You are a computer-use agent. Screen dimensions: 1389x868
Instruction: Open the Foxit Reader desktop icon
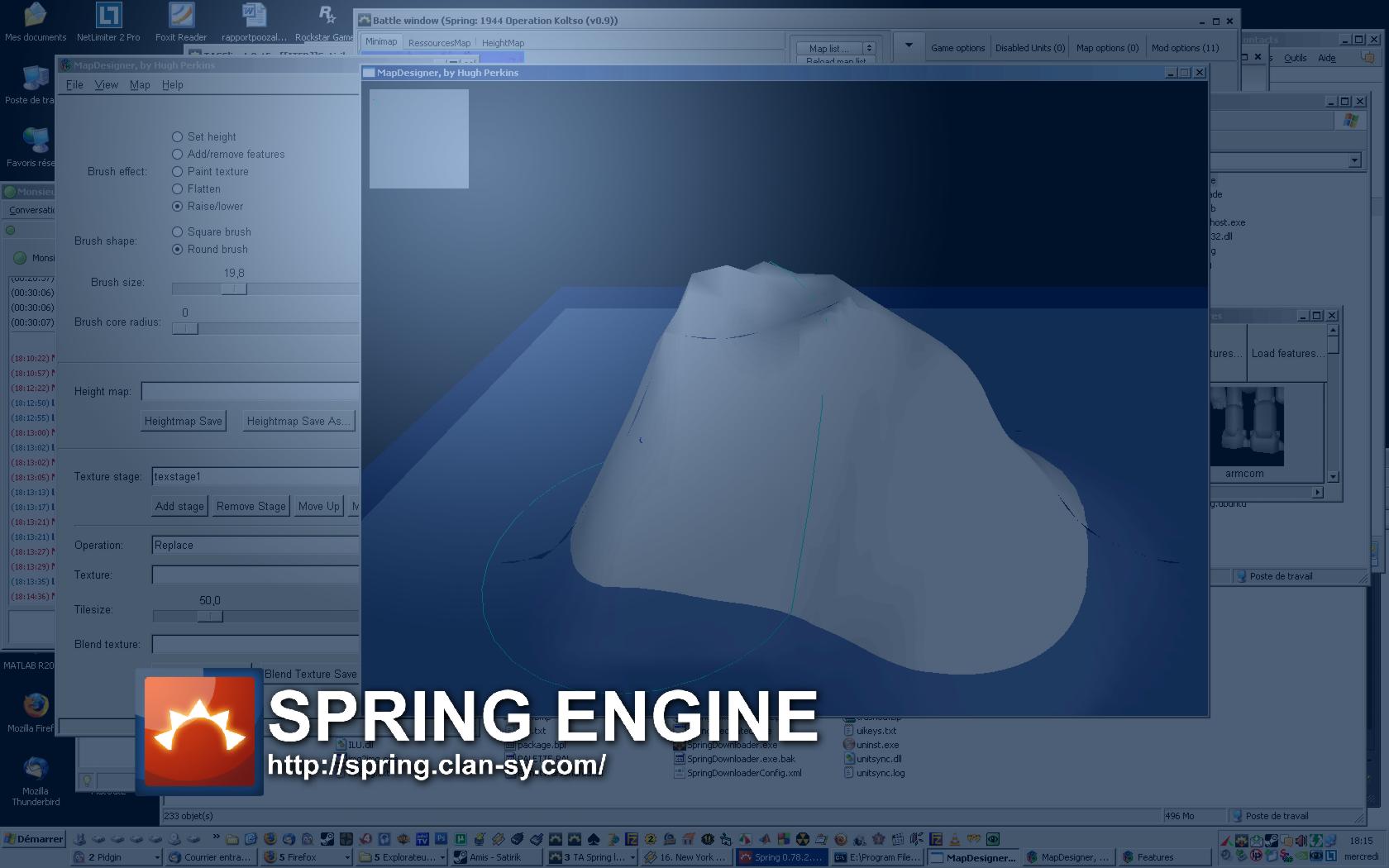(x=181, y=16)
